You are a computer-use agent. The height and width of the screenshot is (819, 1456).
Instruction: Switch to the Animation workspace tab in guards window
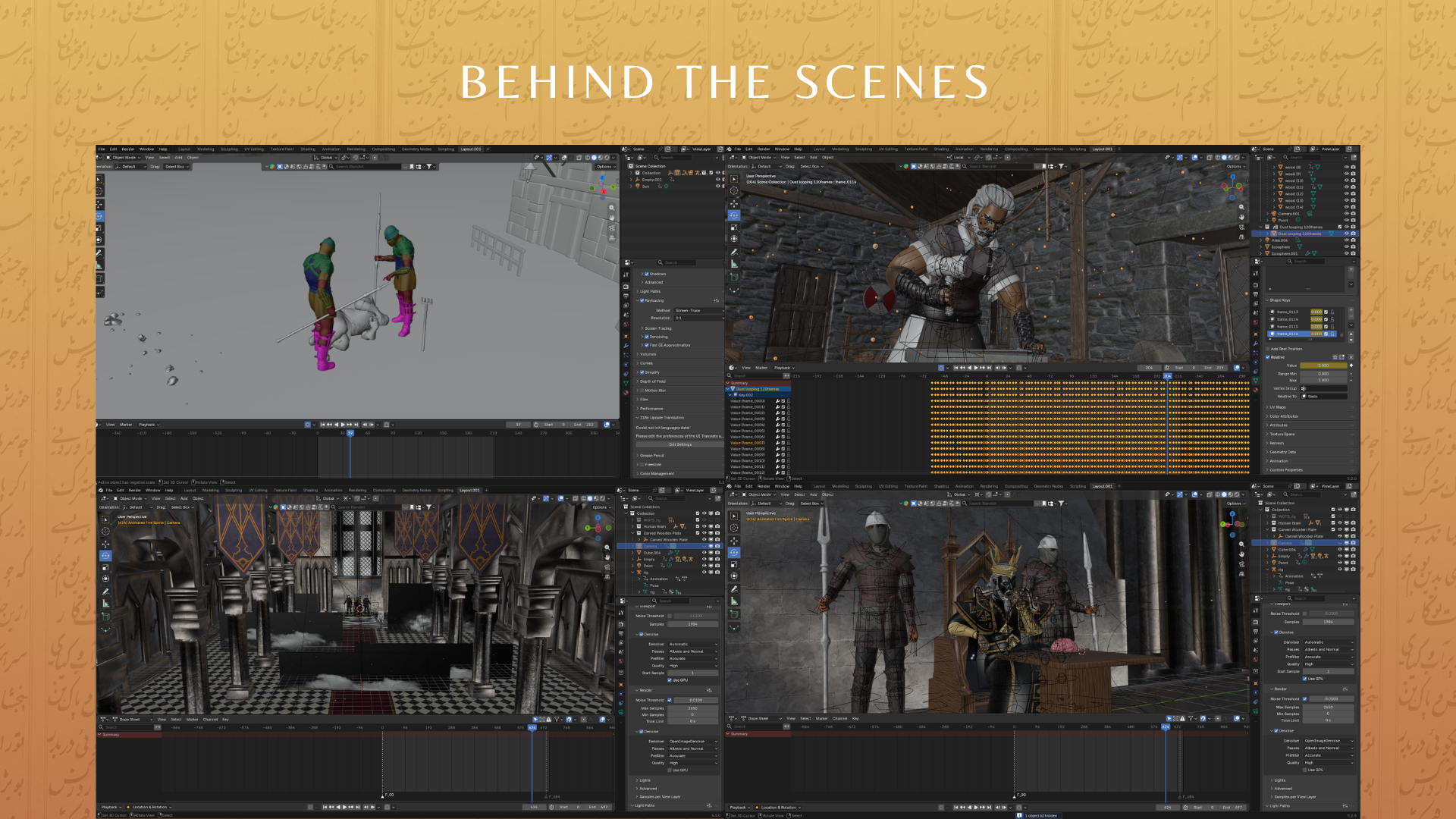point(331,149)
